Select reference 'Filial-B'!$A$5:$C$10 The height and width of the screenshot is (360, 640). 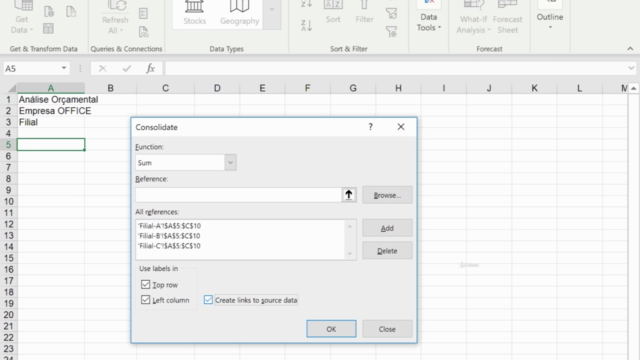(x=169, y=236)
